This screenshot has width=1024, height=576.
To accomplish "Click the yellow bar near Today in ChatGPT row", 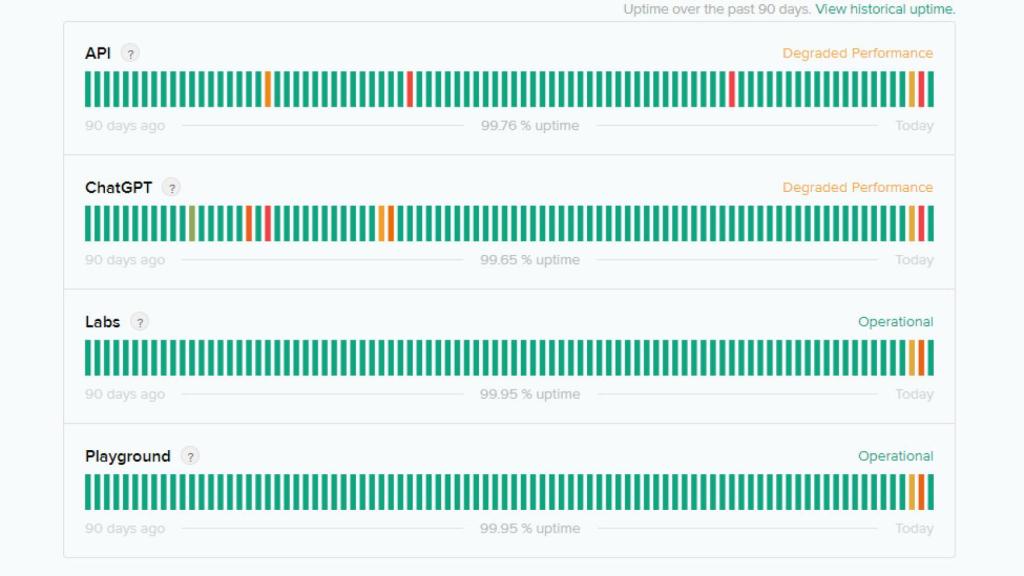I will coord(912,224).
